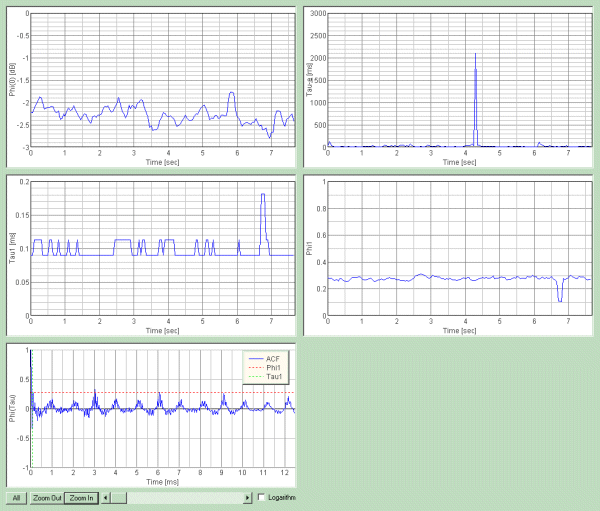Image resolution: width=600 pixels, height=511 pixels.
Task: Click the Time [ms] axis label
Action: (162, 481)
